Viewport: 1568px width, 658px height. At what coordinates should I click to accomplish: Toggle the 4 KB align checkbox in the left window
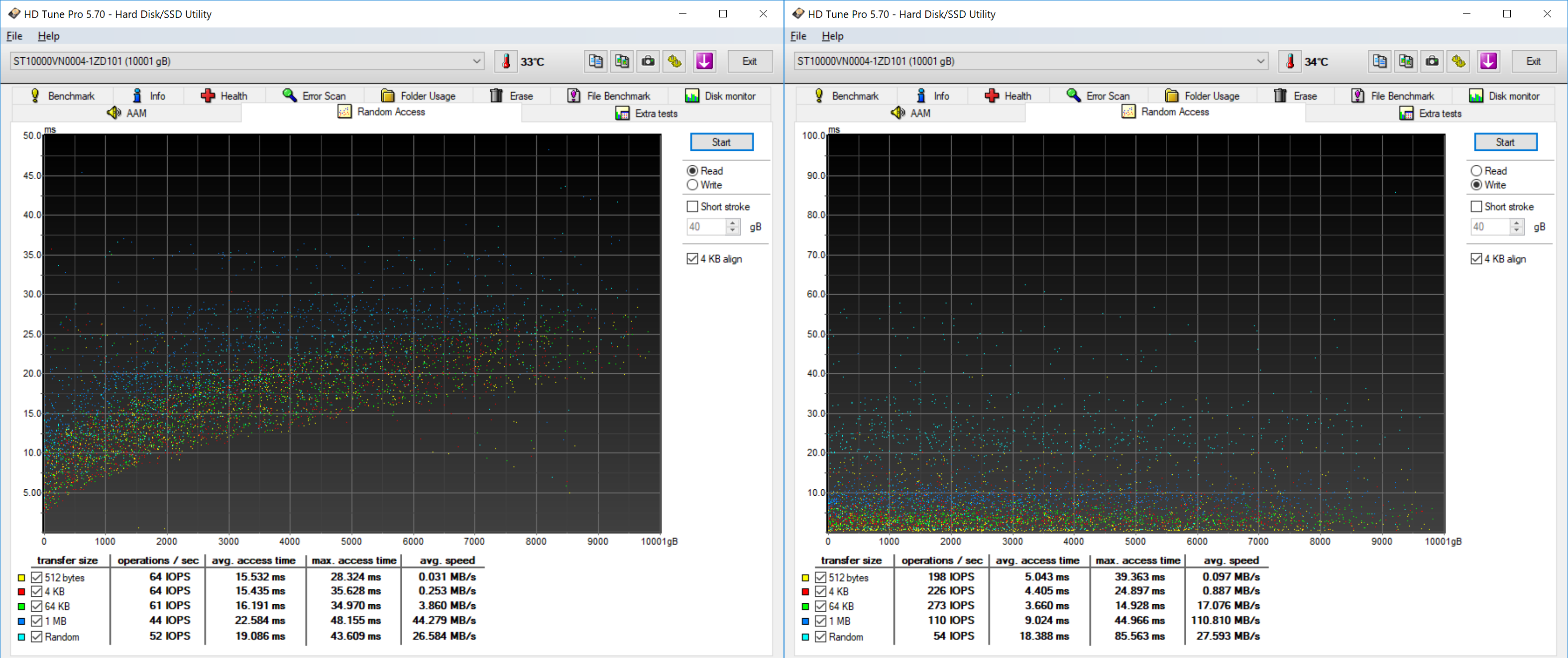tap(692, 259)
